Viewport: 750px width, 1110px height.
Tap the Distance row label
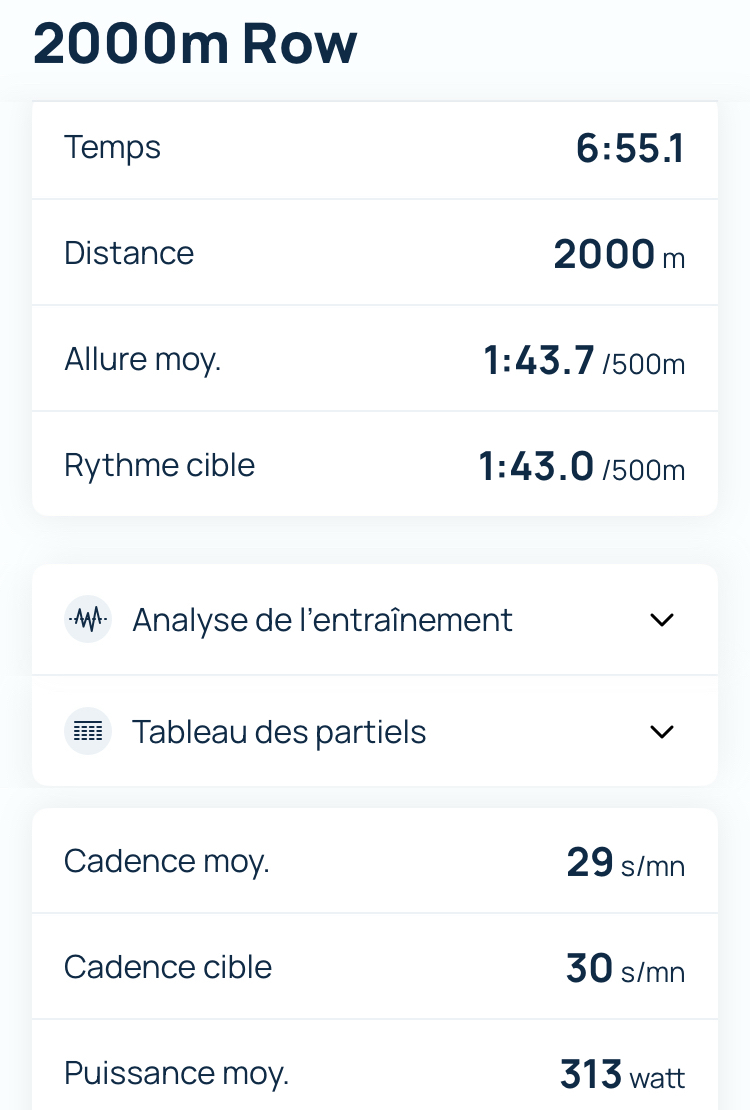(129, 253)
